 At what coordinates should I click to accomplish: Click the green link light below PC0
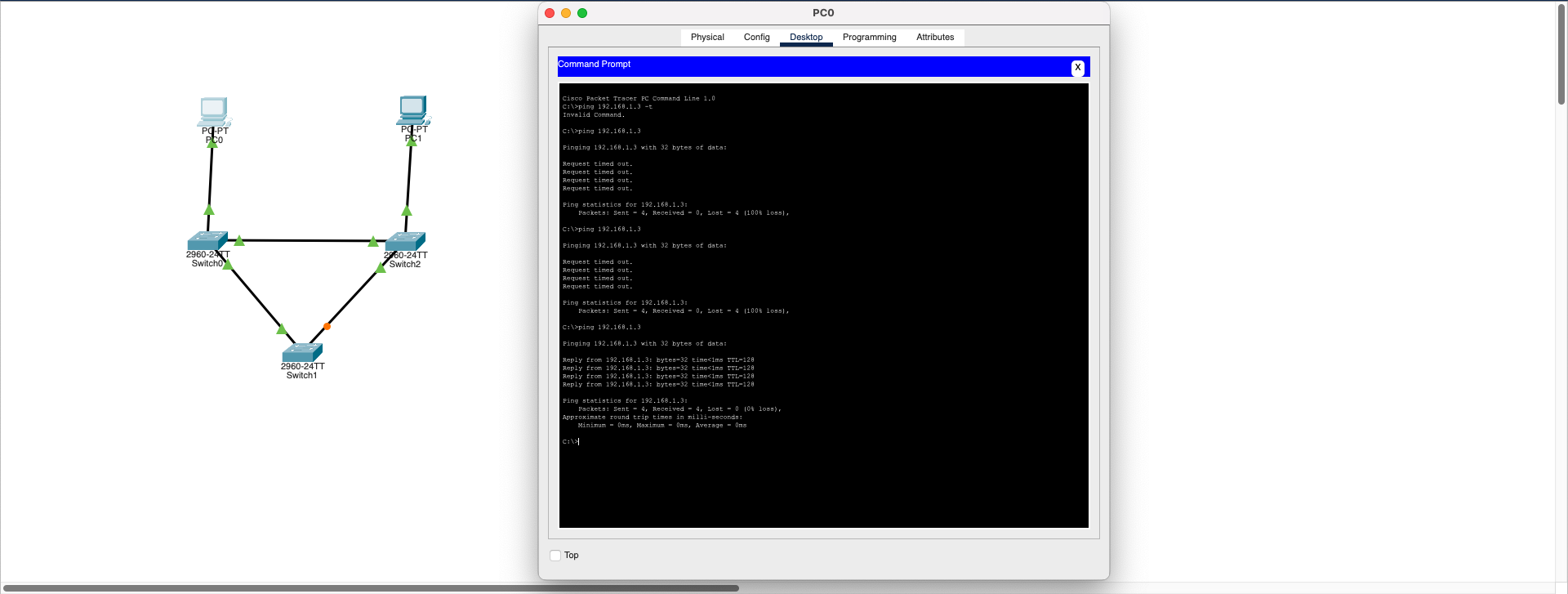212,145
